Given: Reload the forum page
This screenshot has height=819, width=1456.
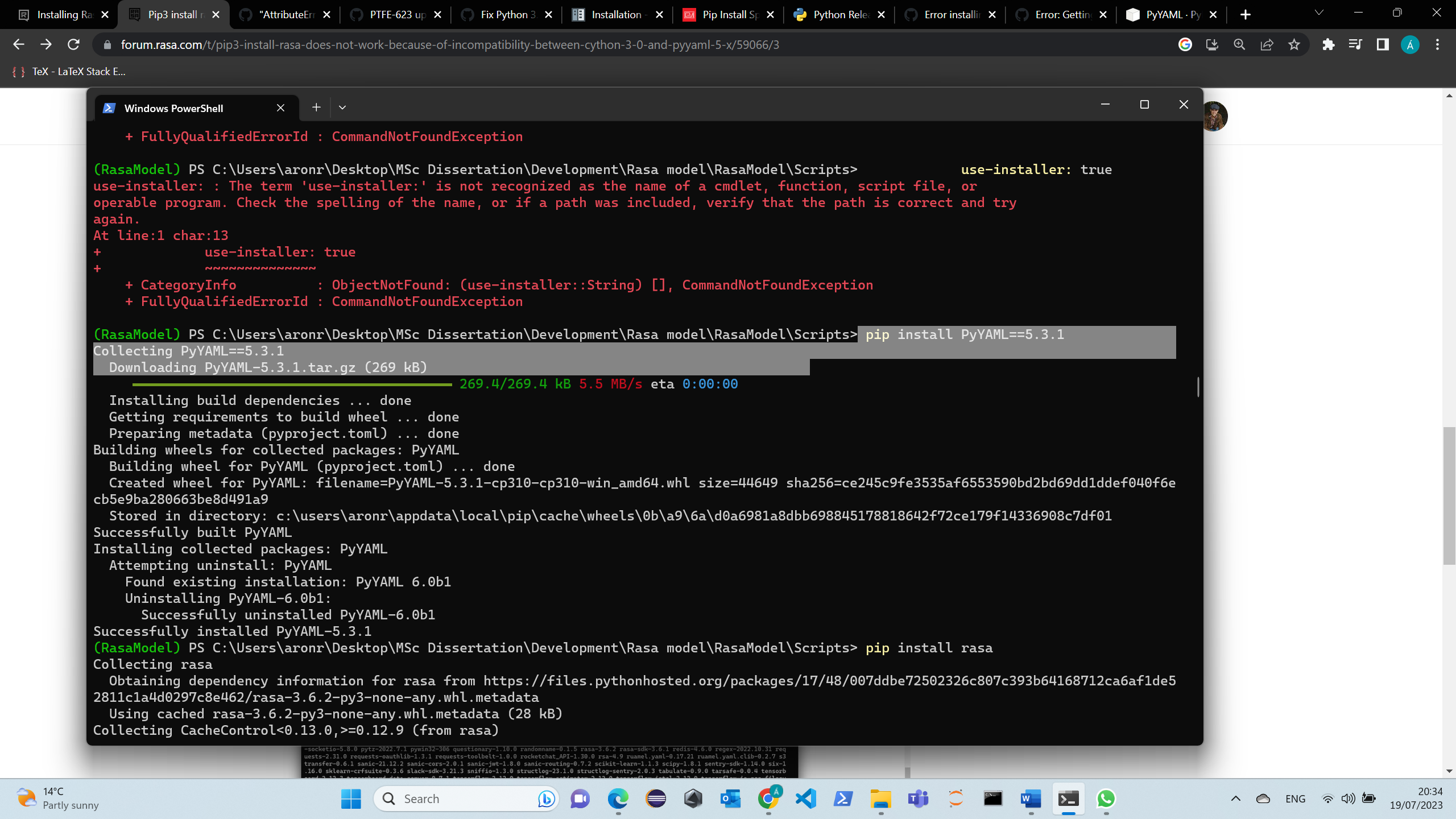Looking at the screenshot, I should pos(73,44).
